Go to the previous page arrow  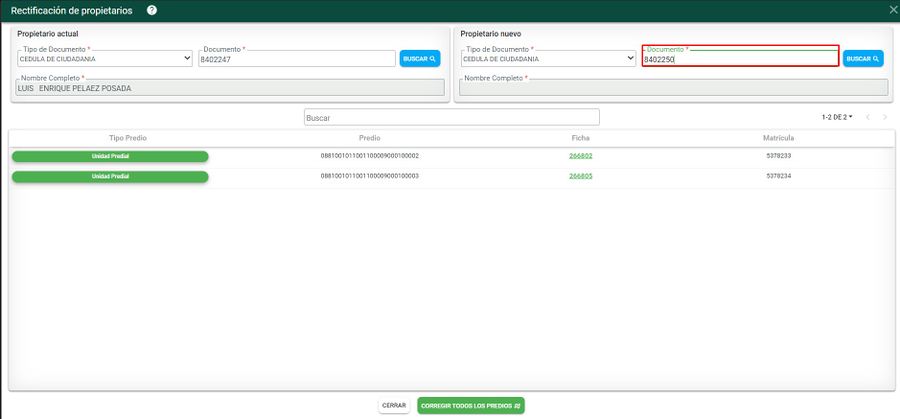click(x=867, y=117)
